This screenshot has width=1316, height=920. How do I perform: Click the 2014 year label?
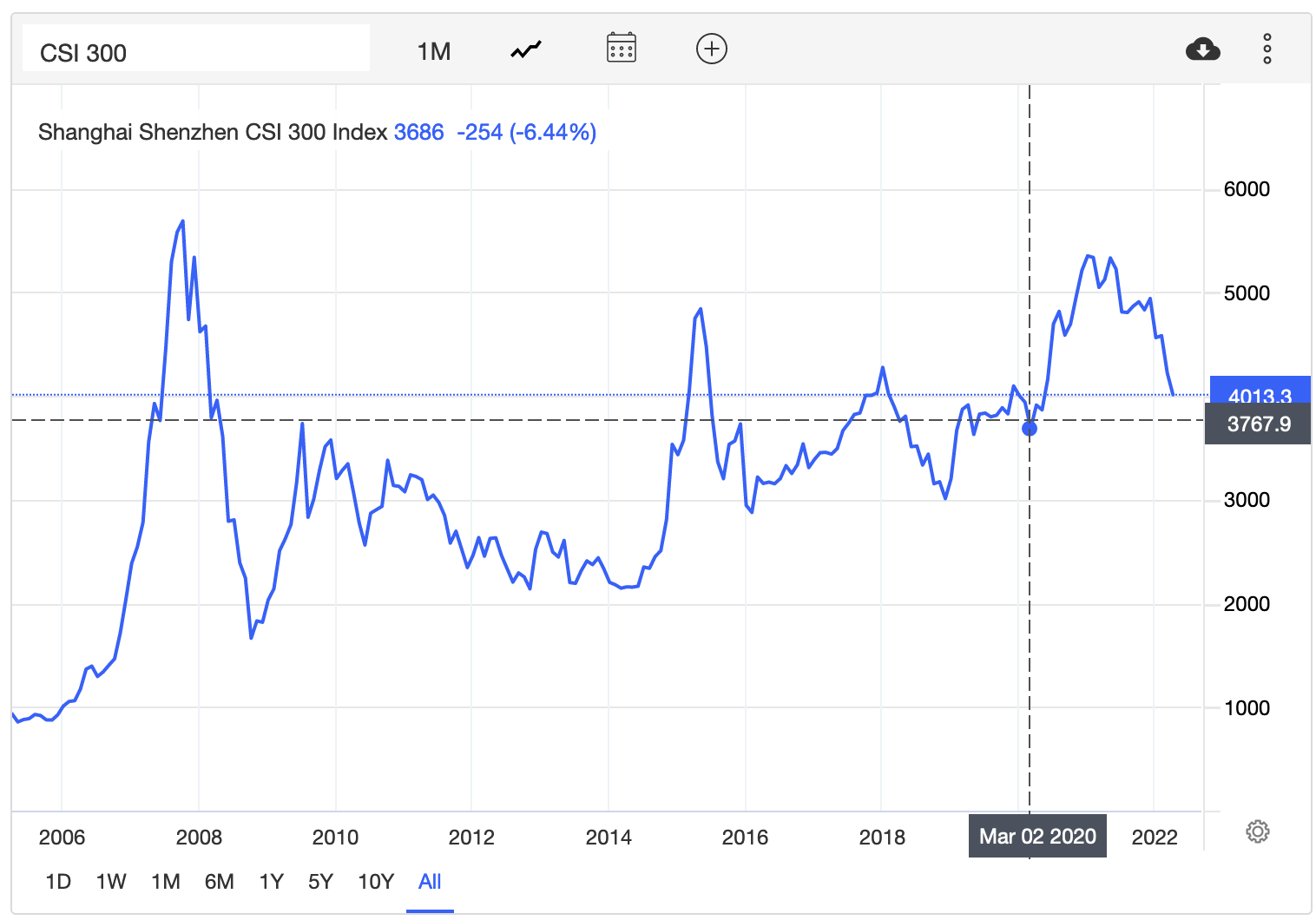coord(609,837)
